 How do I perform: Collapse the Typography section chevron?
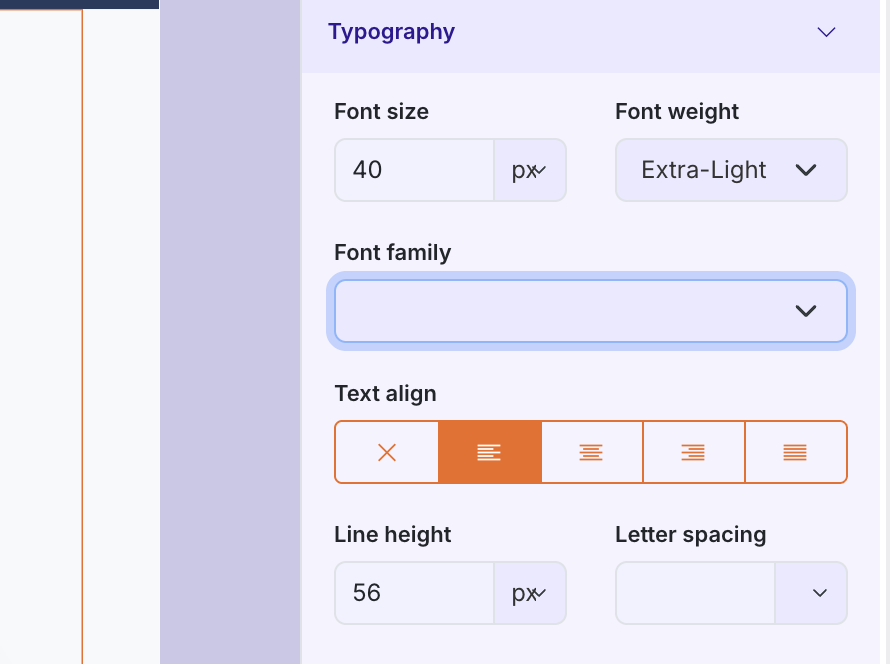pos(826,32)
